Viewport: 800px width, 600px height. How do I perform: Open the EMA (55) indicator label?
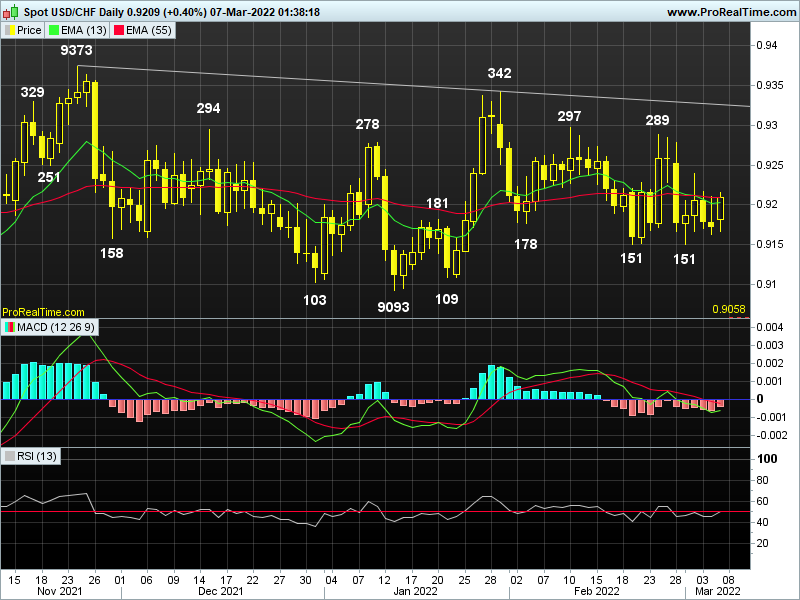[x=142, y=30]
